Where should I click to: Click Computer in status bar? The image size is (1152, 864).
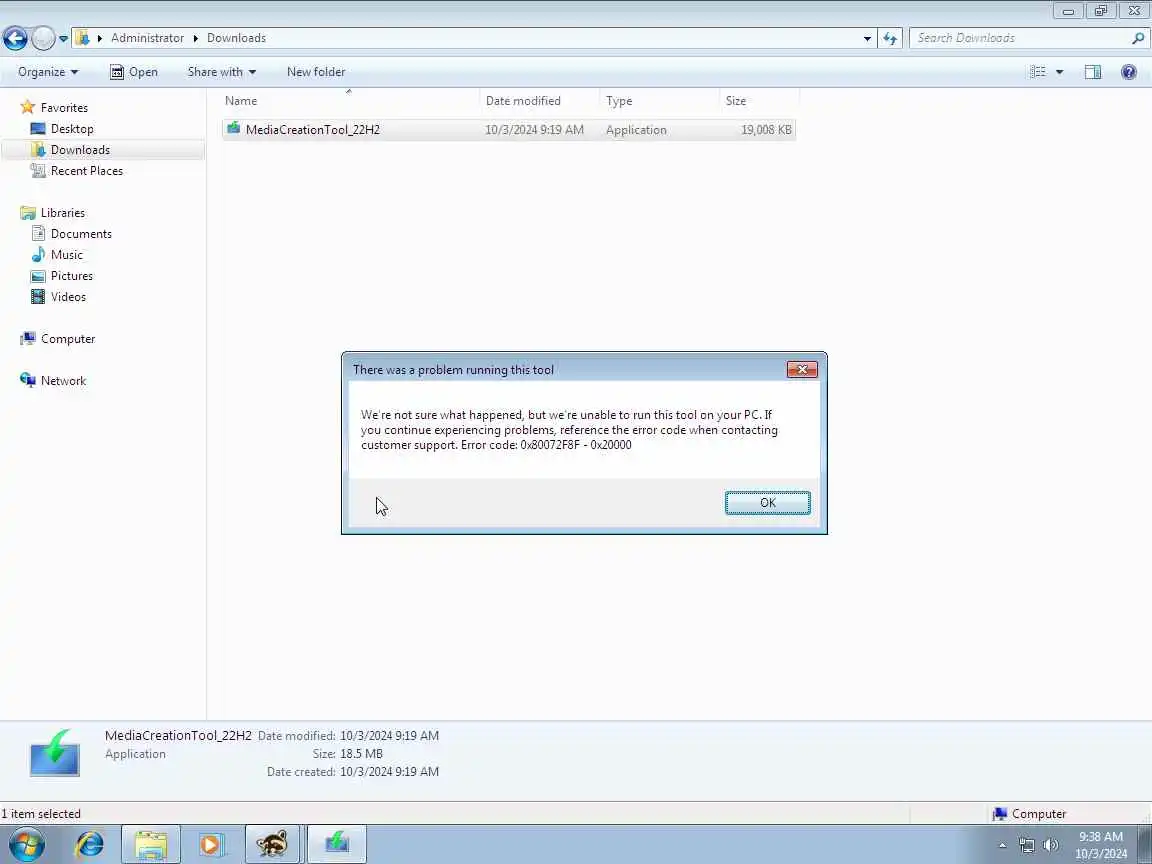(x=1029, y=814)
